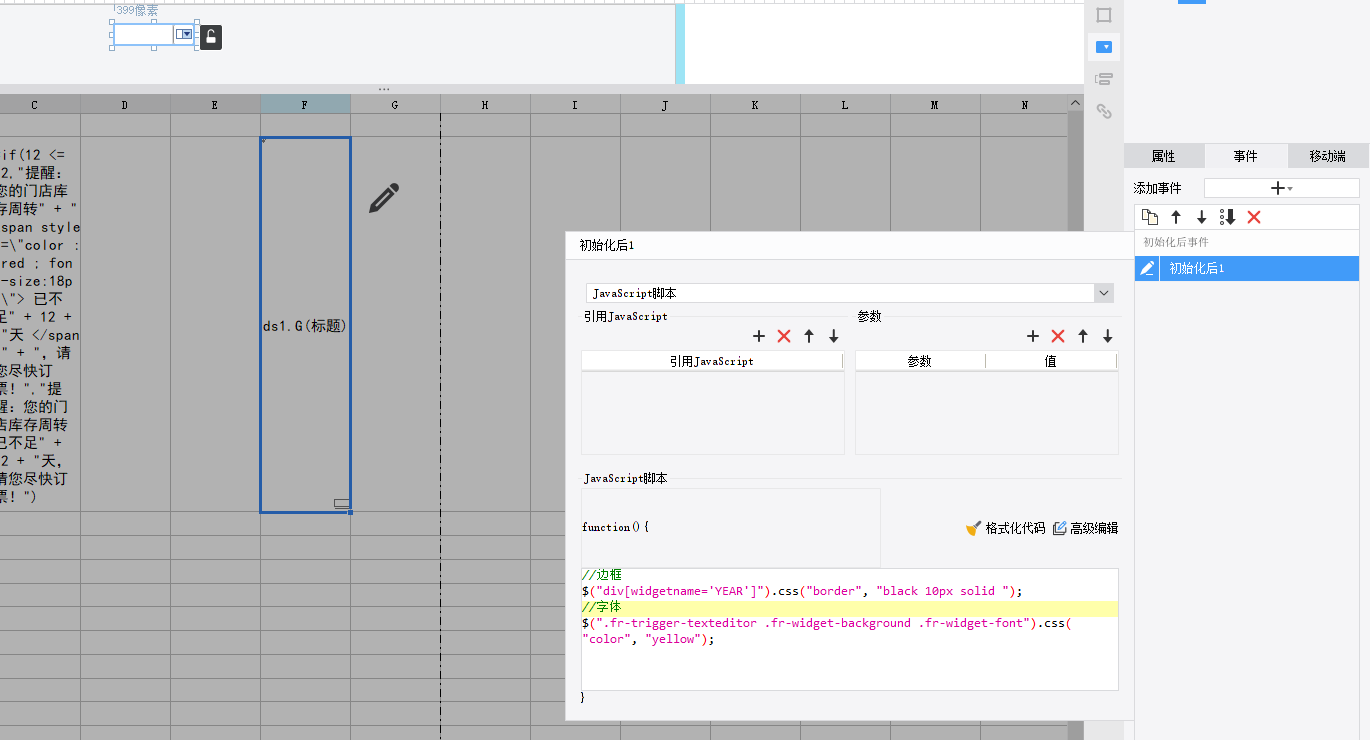Select column header C

35,104
